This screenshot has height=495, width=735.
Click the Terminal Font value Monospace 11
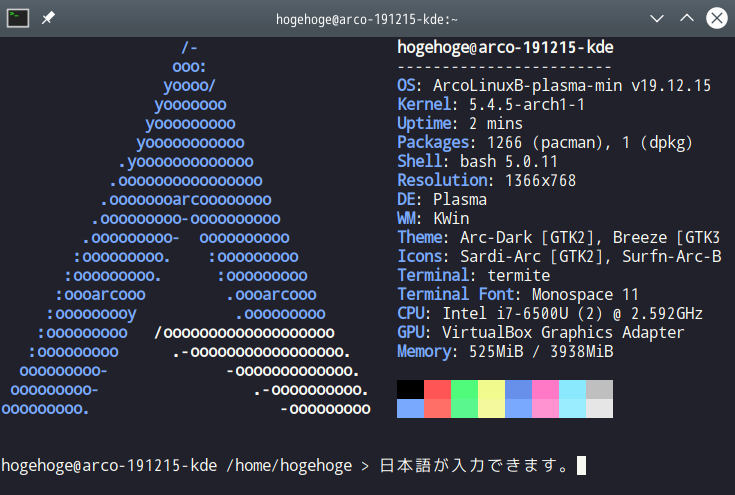pos(585,294)
